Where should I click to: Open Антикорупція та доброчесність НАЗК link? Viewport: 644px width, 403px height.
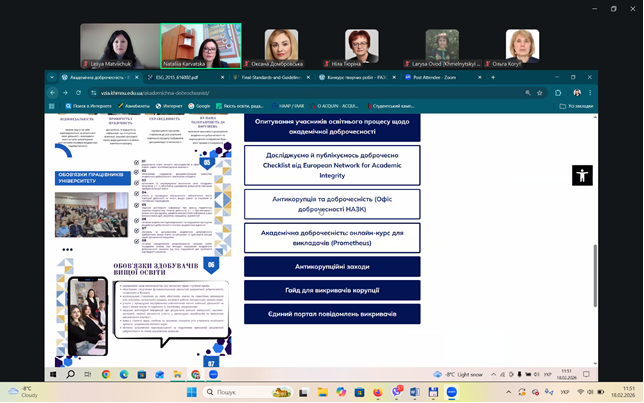(331, 203)
